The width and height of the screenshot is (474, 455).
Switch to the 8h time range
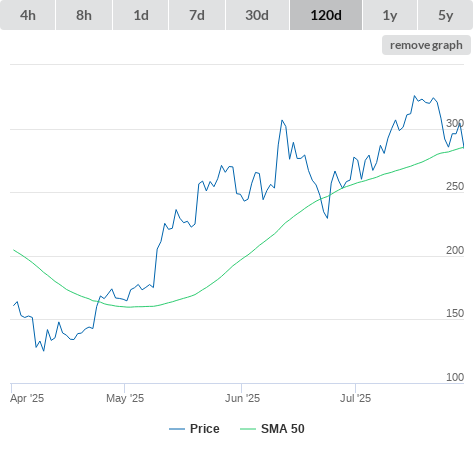tap(84, 15)
